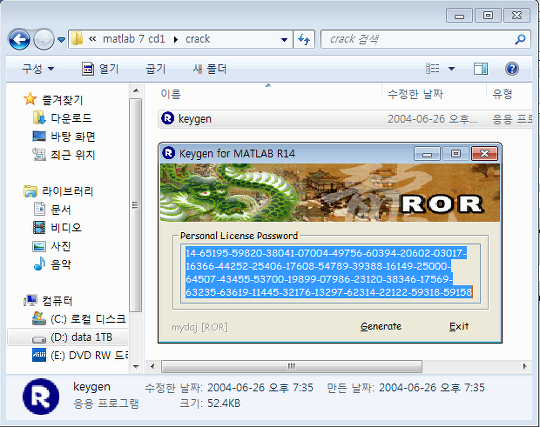Click sidebar scrollbar down arrow
Image resolution: width=540 pixels, height=427 pixels.
point(136,367)
